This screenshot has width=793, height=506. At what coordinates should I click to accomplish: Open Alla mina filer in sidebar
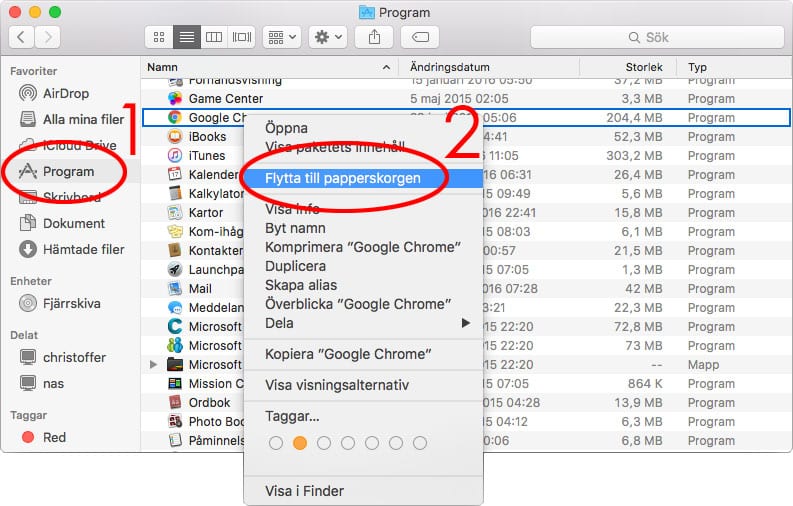(x=71, y=119)
